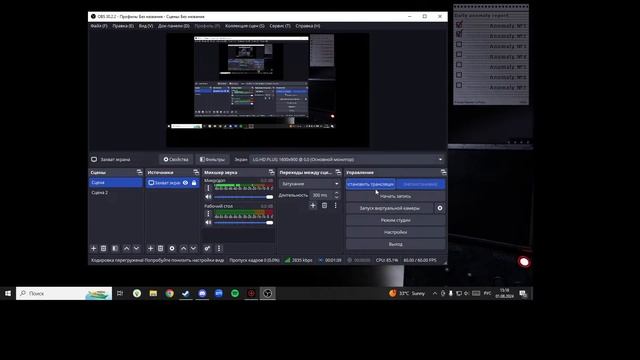This screenshot has width=640, height=360.
Task: Increase transition duration with up arrow
Action: [x=337, y=193]
